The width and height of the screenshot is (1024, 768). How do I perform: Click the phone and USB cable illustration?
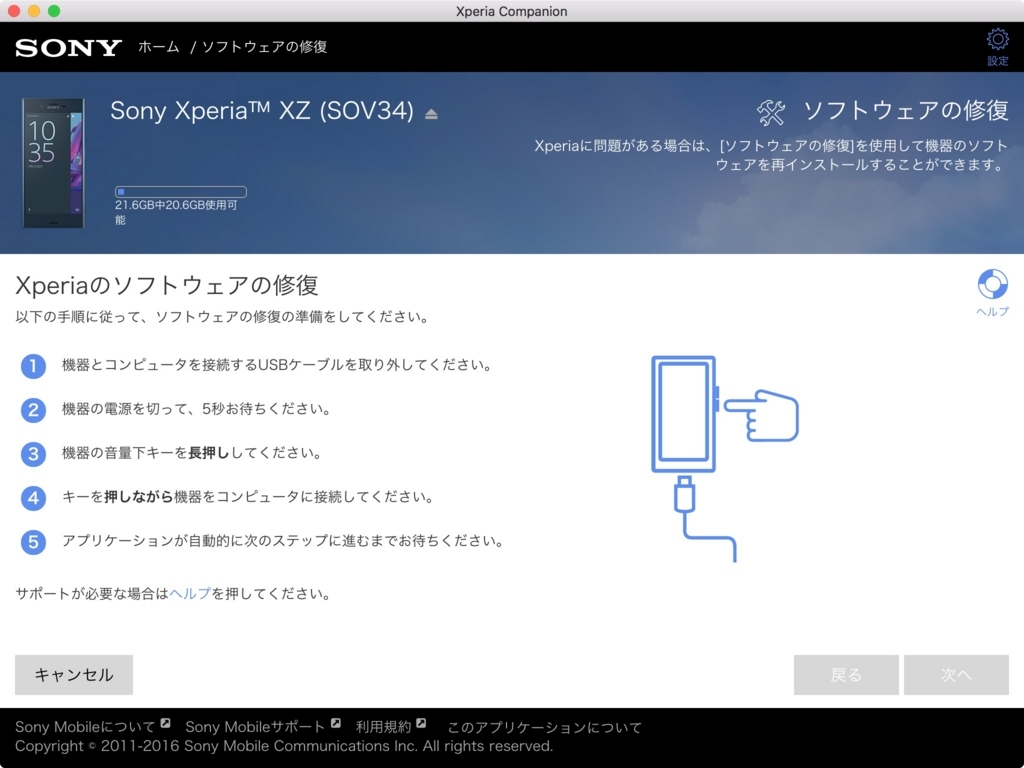coord(725,458)
